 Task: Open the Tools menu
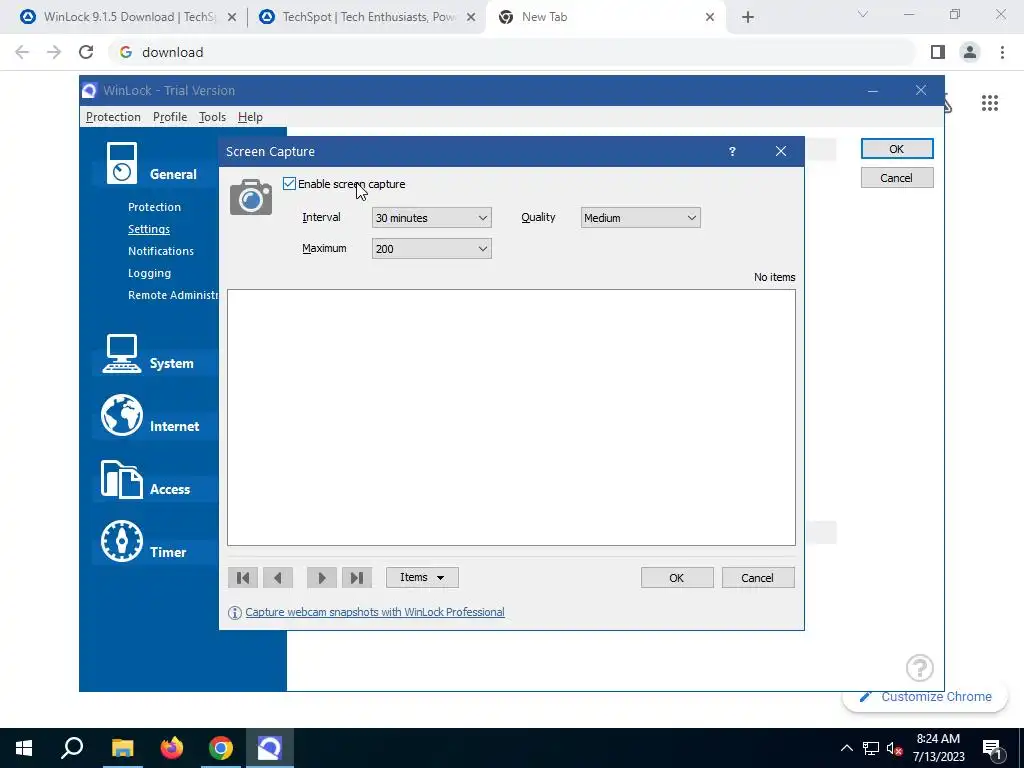(212, 117)
